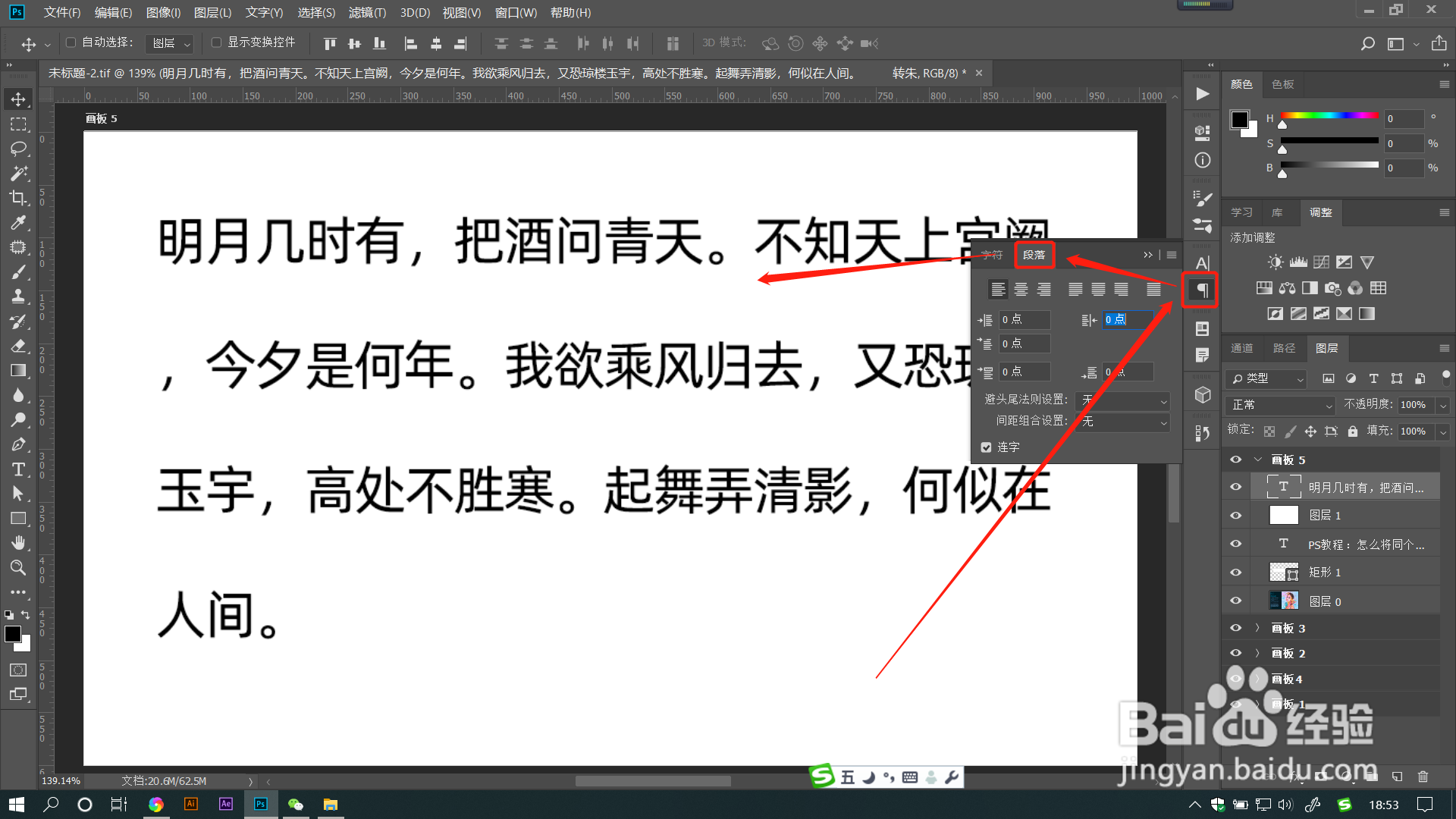Open the Windows Start button

coord(17,805)
